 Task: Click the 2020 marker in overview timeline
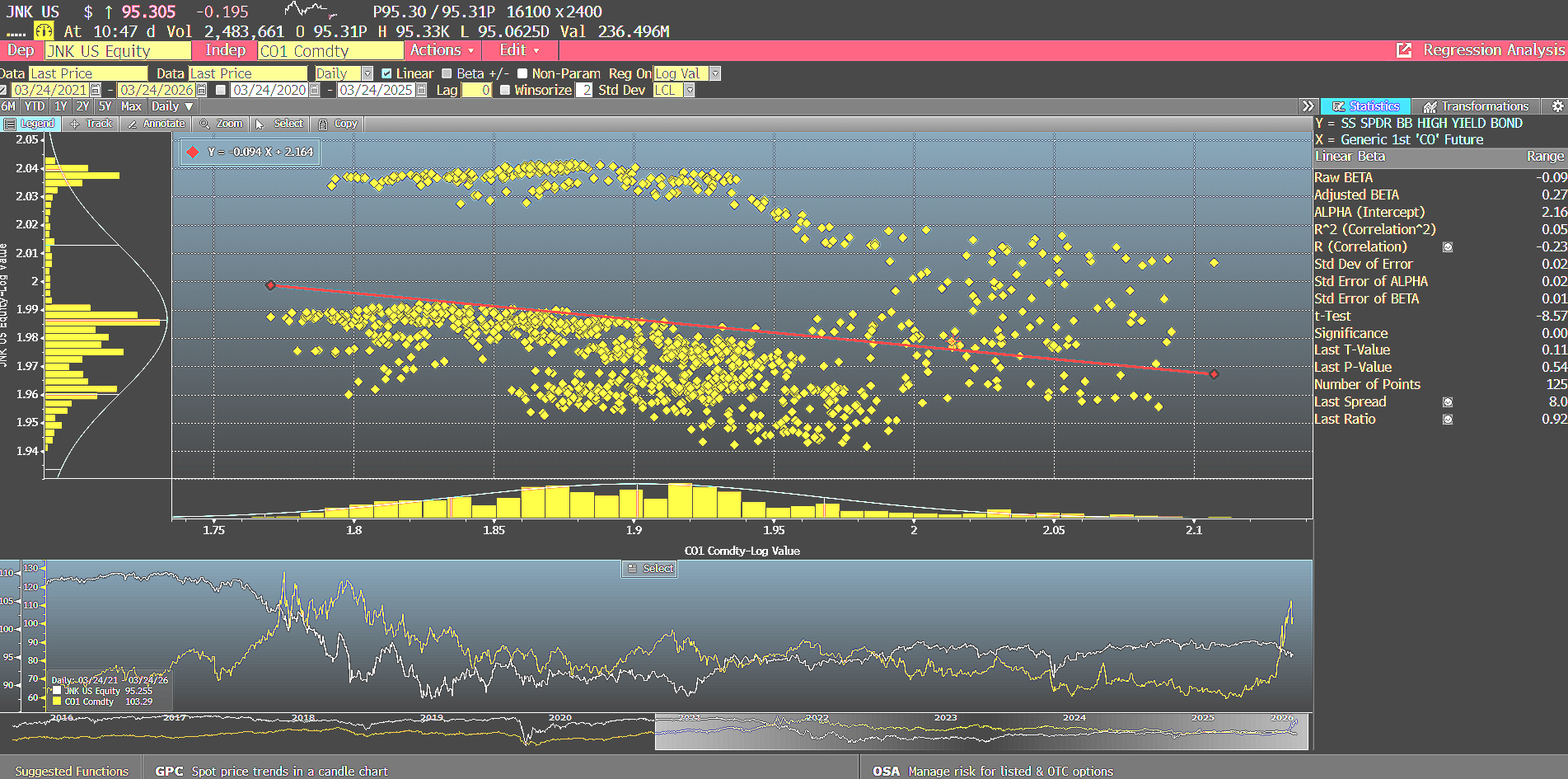[560, 718]
